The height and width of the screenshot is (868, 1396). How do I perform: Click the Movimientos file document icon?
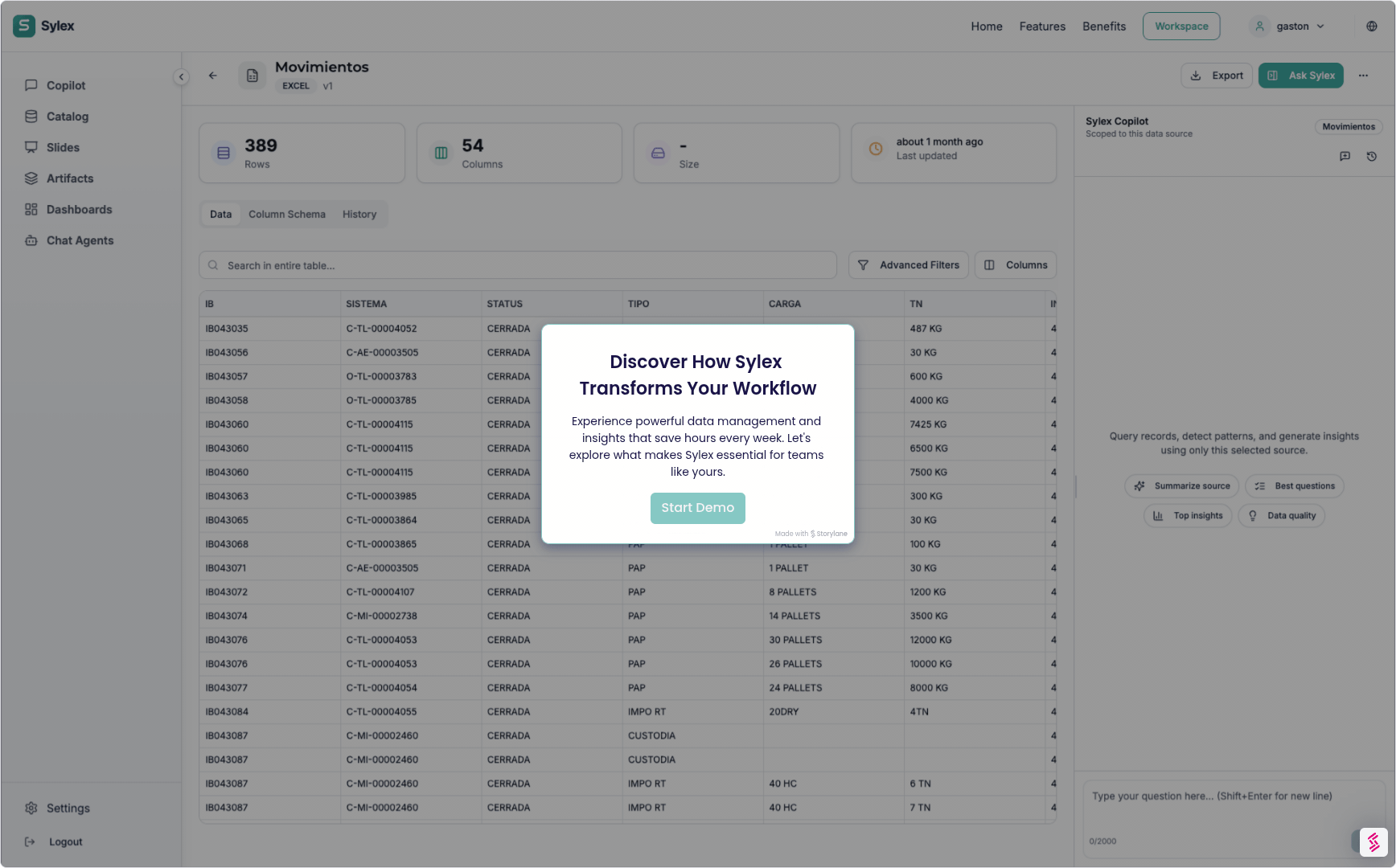coord(253,76)
